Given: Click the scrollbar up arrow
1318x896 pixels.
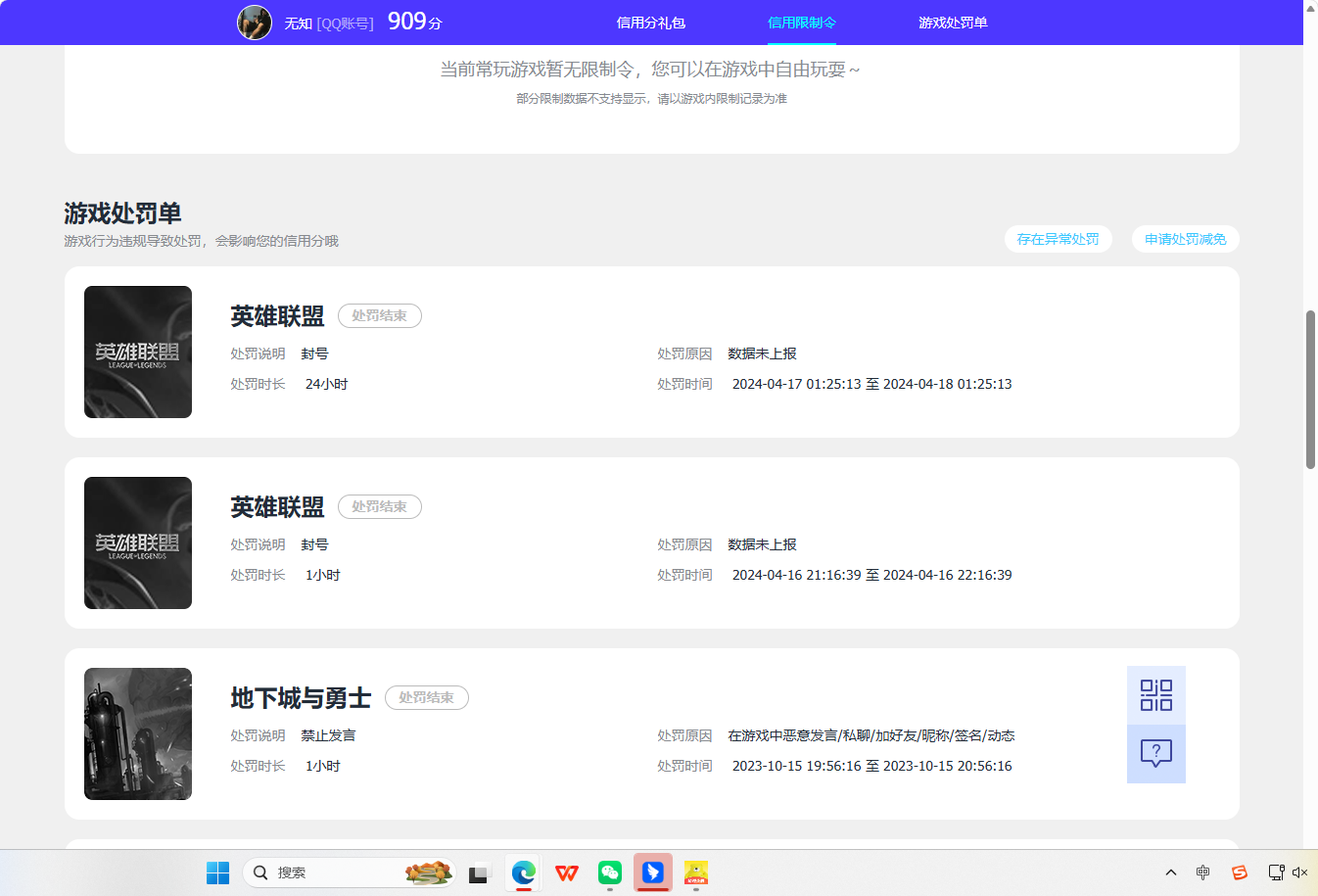Looking at the screenshot, I should pos(1311,8).
